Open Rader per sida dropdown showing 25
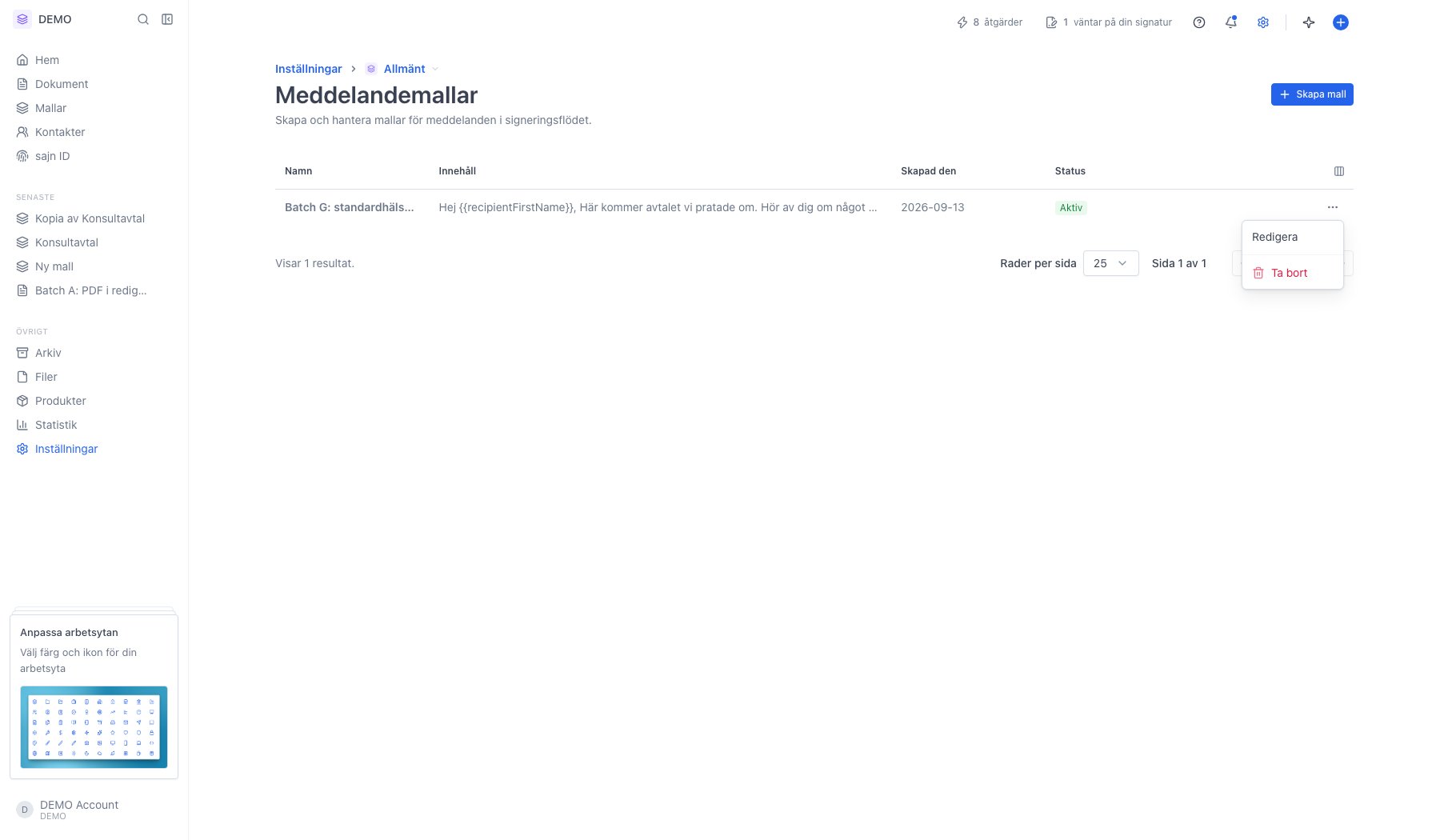Viewport: 1440px width, 840px height. point(1110,263)
